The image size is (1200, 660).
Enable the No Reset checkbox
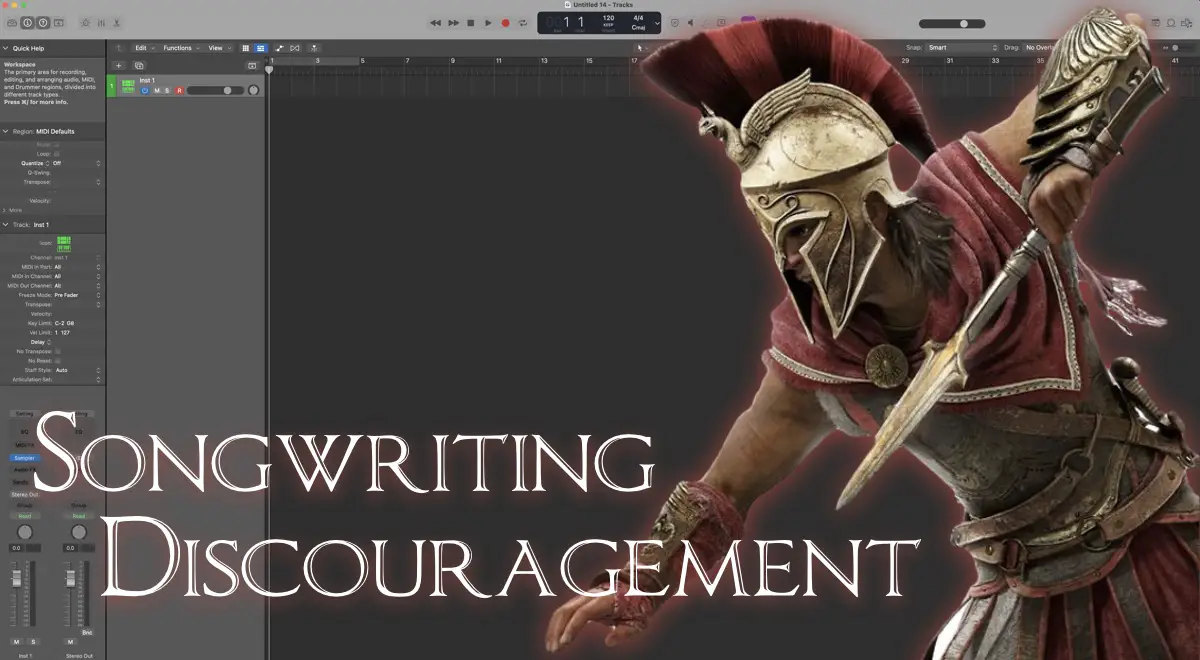[57, 361]
